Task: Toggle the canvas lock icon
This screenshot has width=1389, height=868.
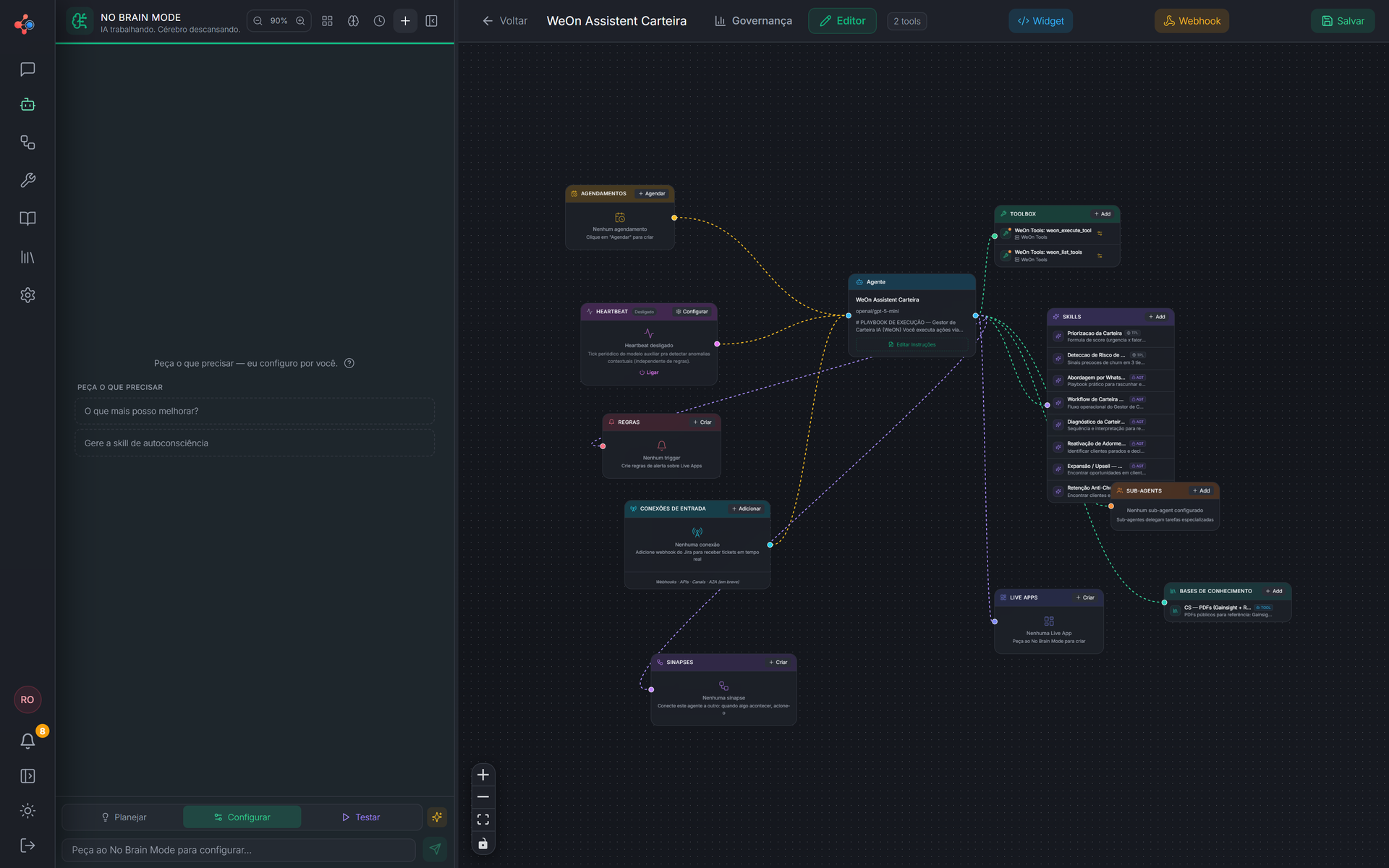Action: (483, 843)
